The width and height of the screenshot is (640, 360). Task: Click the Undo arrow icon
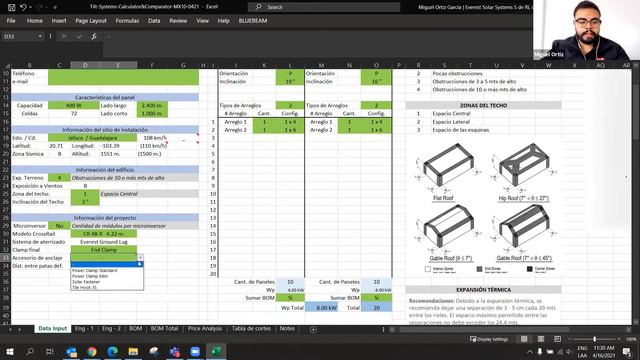click(x=23, y=7)
